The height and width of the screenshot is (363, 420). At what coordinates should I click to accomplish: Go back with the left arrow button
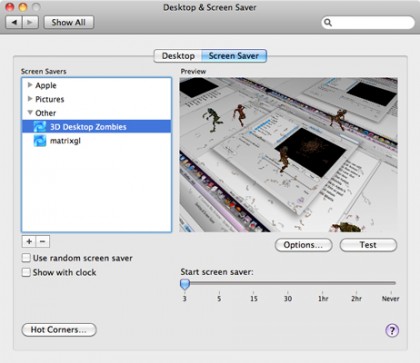point(14,22)
